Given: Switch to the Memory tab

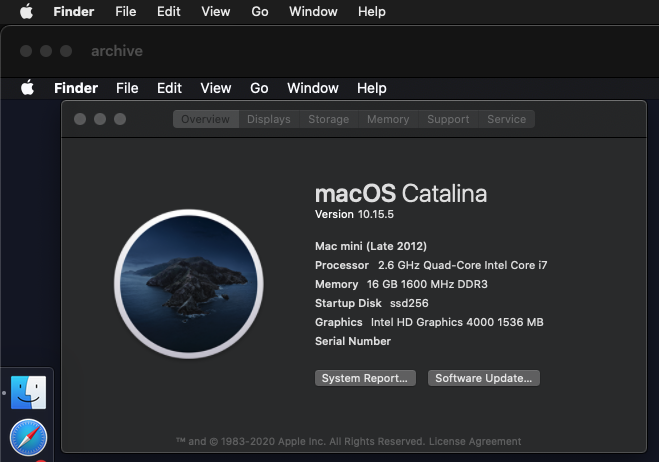Looking at the screenshot, I should (x=388, y=119).
